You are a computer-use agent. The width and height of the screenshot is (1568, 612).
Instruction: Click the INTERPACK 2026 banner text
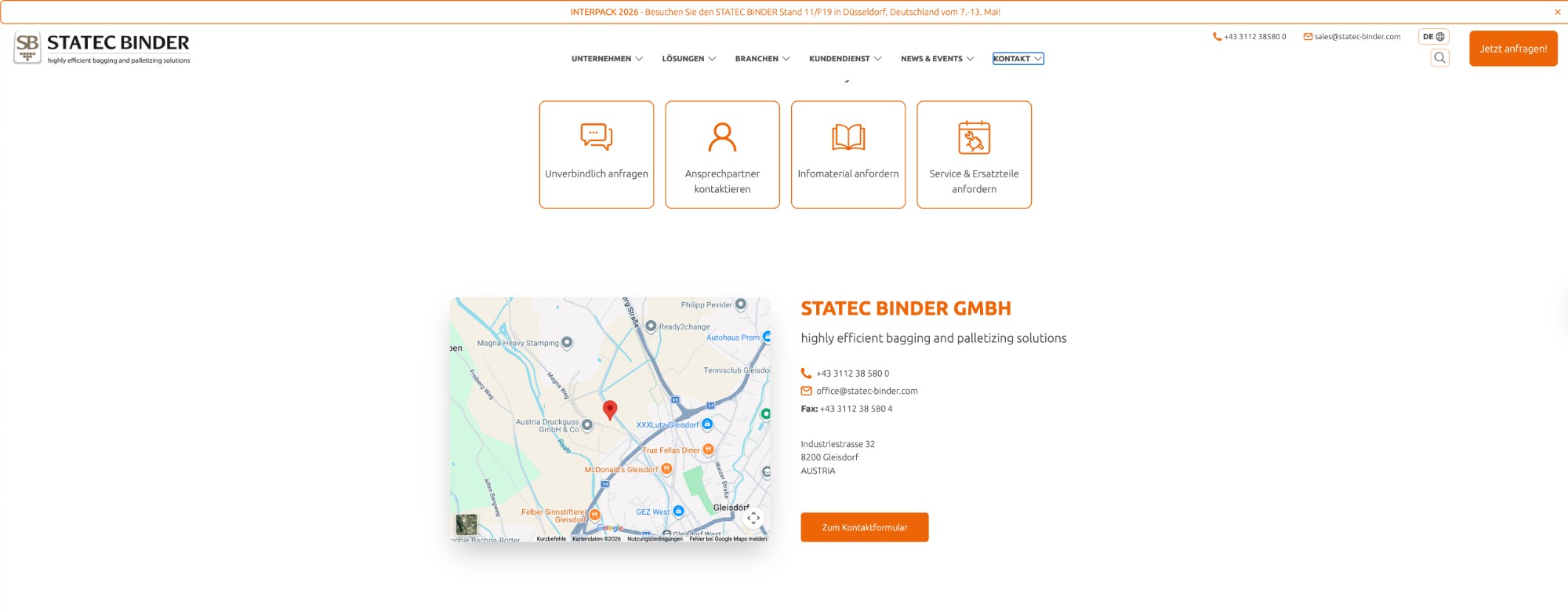click(785, 12)
